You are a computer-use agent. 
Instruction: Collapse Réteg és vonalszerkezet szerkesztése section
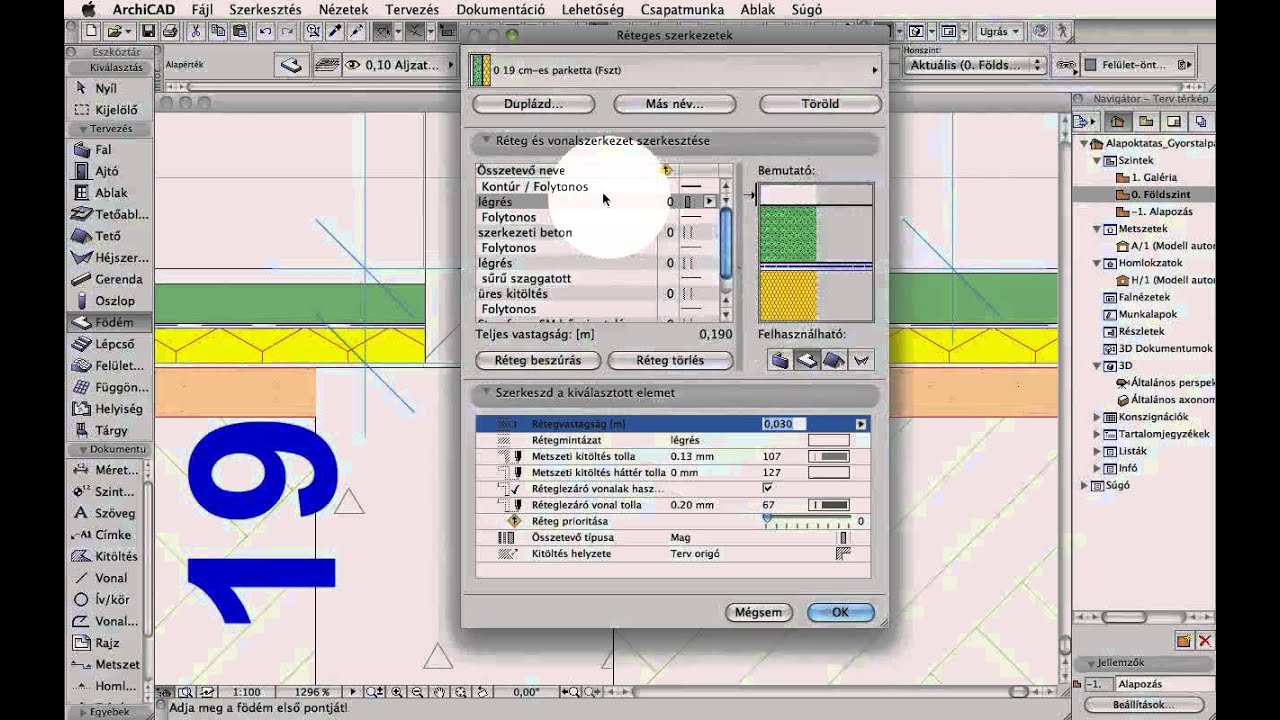(x=486, y=140)
